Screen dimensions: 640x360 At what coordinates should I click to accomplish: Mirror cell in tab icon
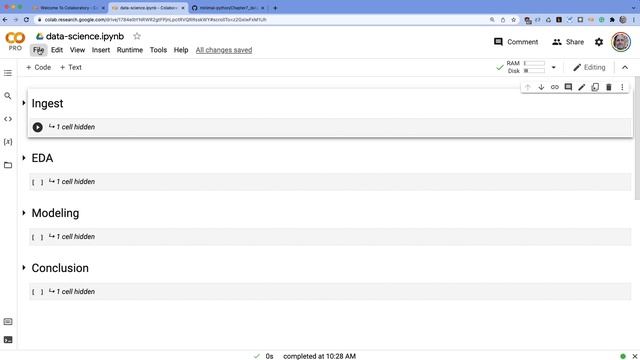pyautogui.click(x=595, y=87)
